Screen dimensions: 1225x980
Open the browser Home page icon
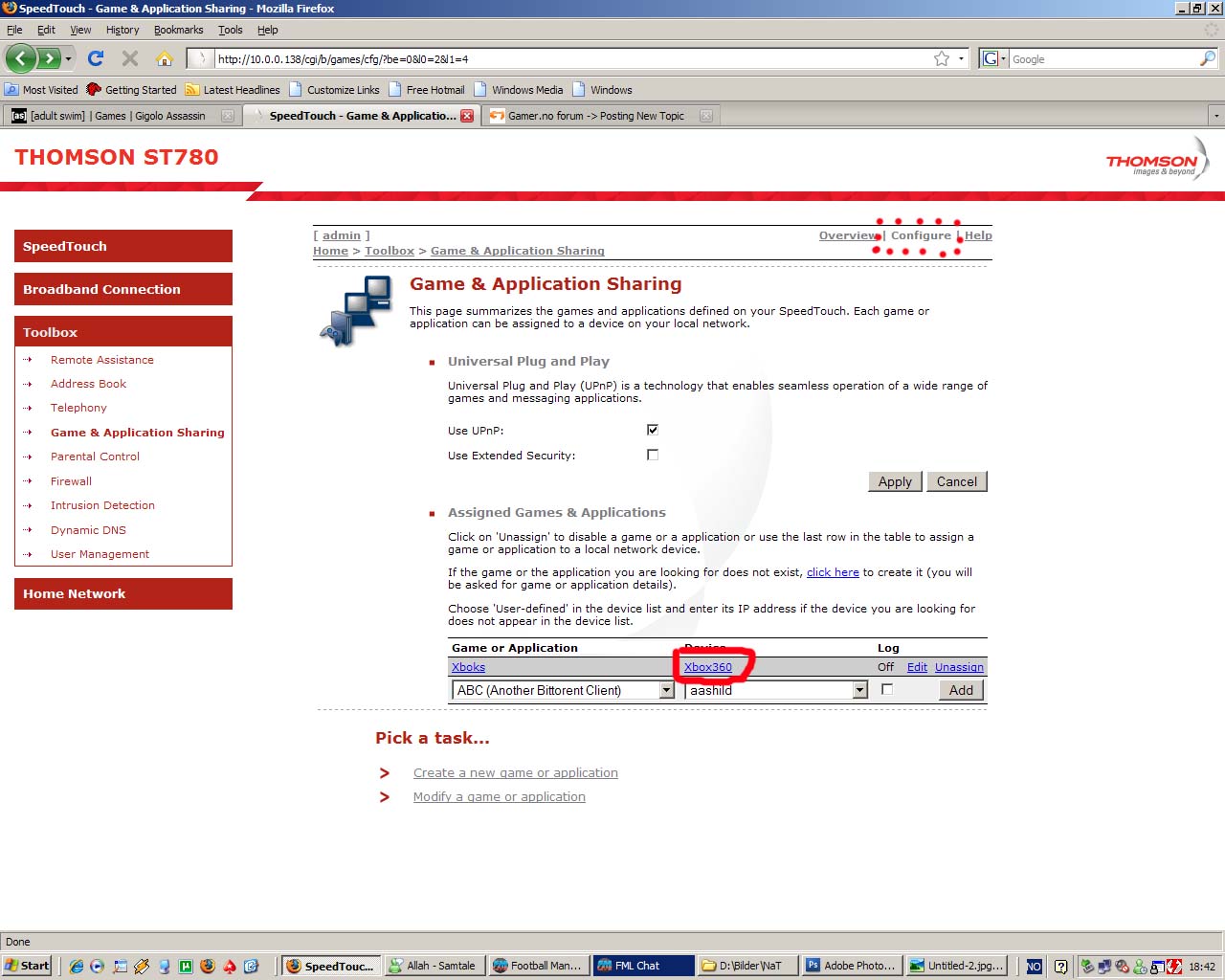(165, 58)
